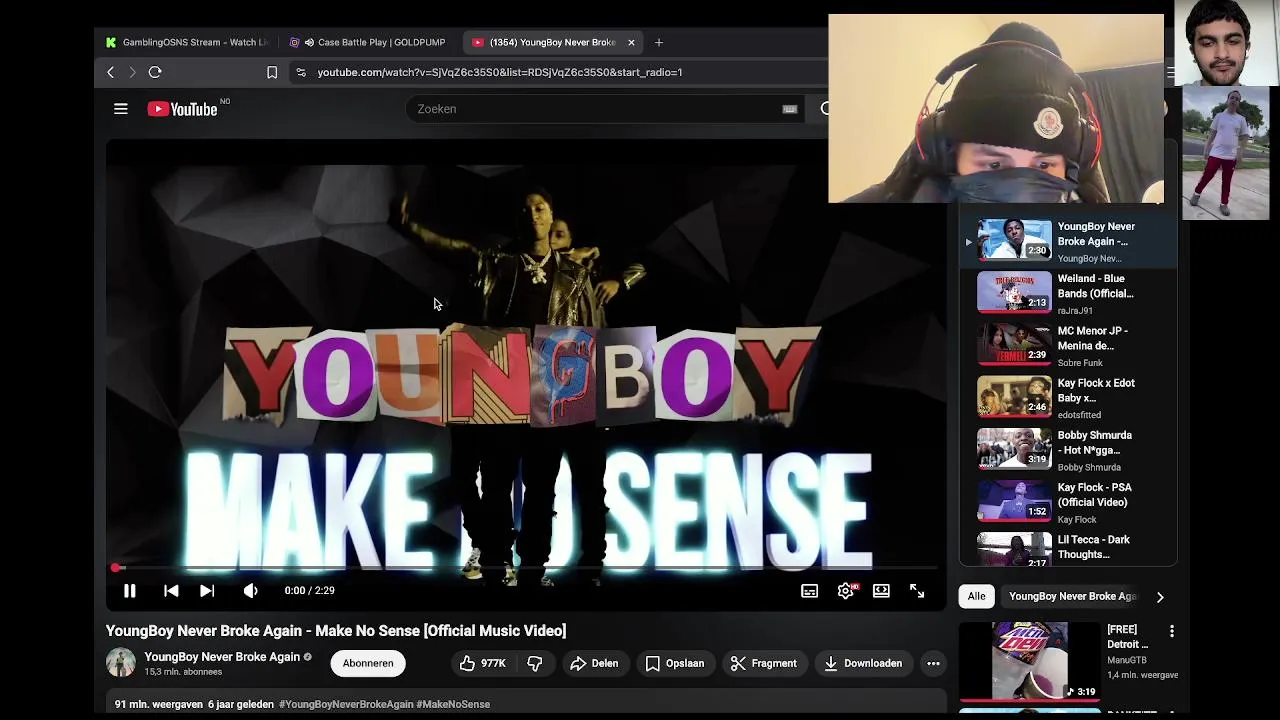This screenshot has height=720, width=1280.
Task: Go forward in browser history
Action: [132, 72]
